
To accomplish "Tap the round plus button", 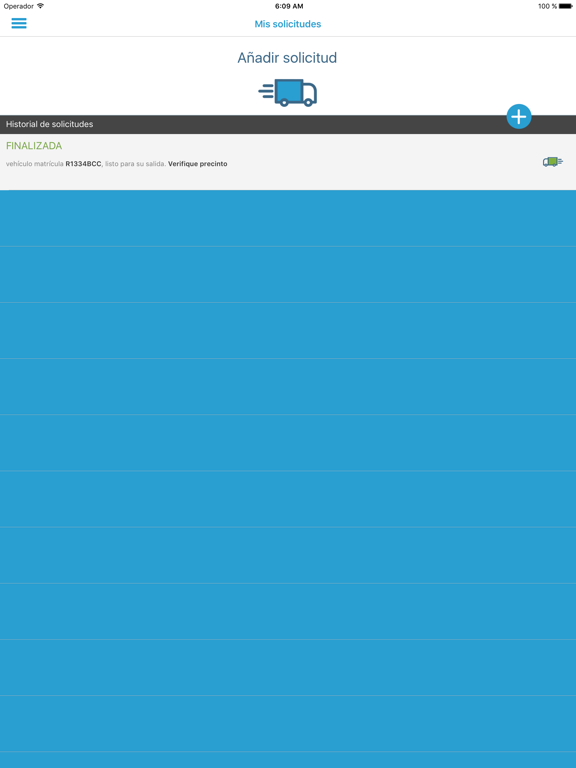I will (x=519, y=117).
